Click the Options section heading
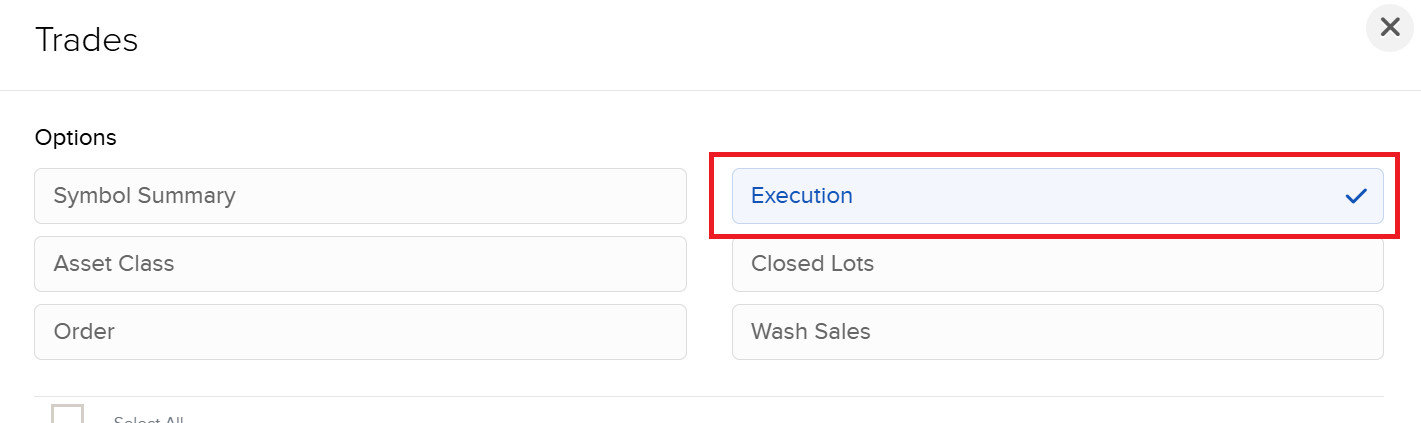This screenshot has width=1421, height=423. click(75, 137)
